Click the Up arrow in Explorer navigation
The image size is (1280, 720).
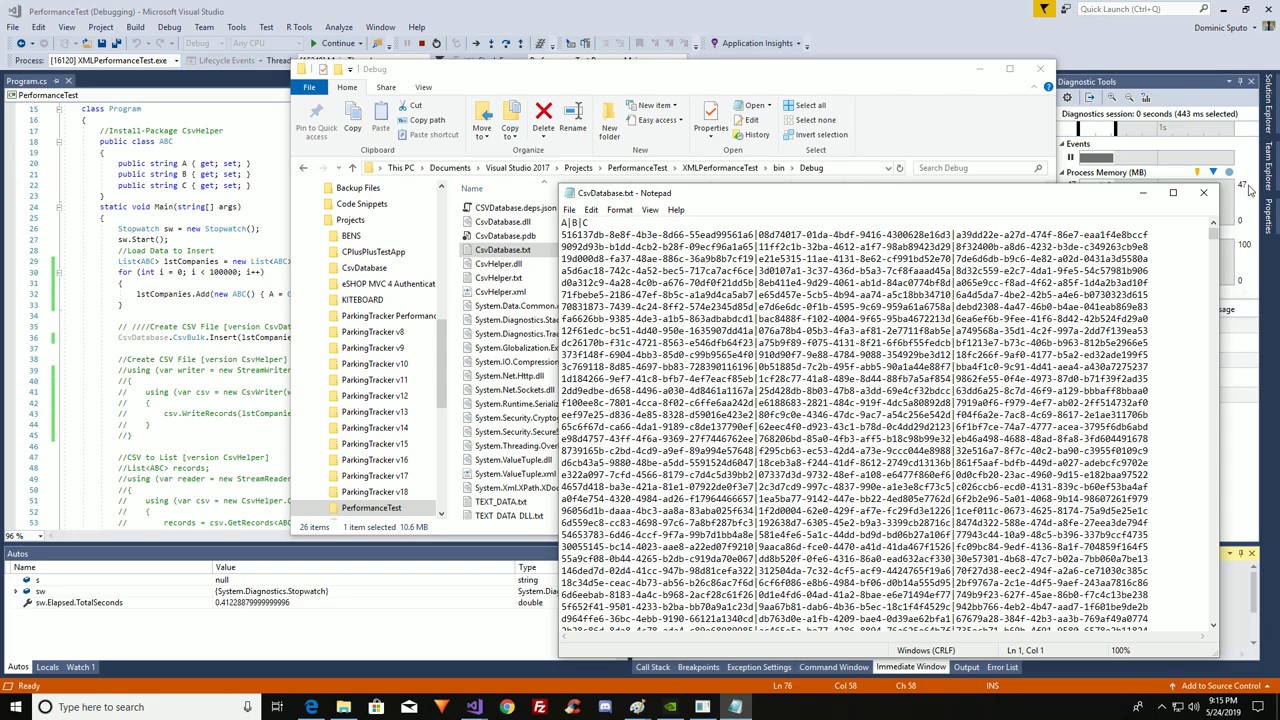(x=352, y=168)
